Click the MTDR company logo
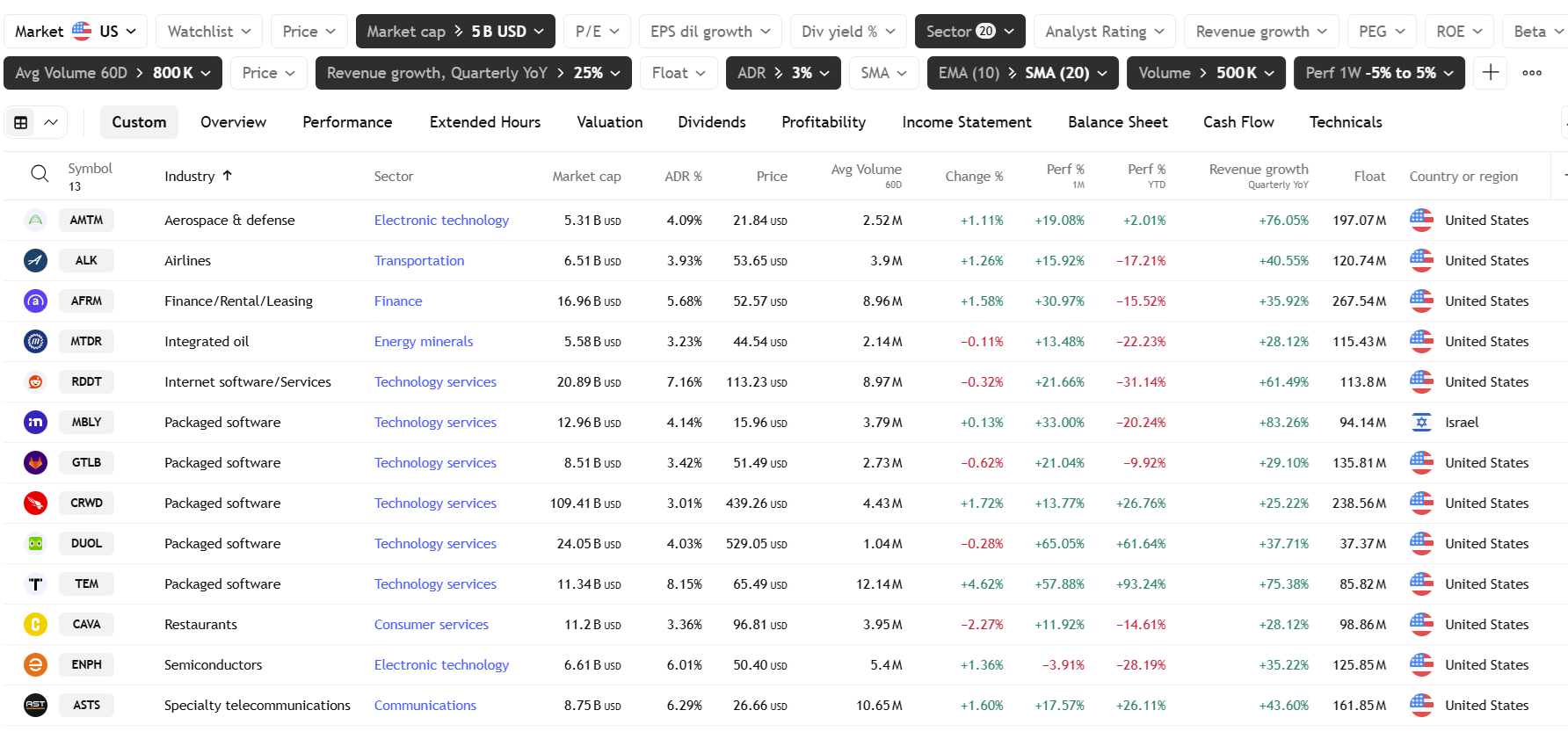The image size is (1568, 732). [35, 342]
